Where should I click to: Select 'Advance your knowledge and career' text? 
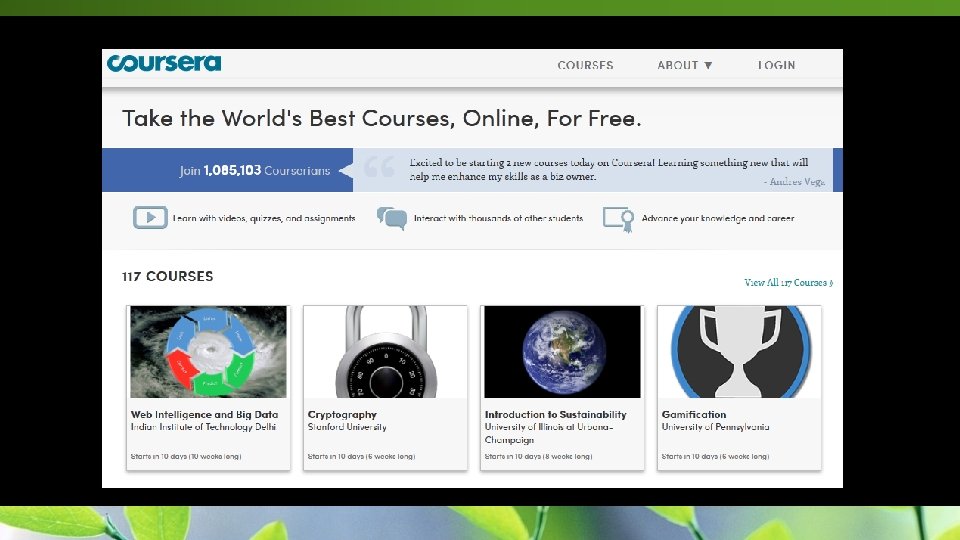coord(718,218)
